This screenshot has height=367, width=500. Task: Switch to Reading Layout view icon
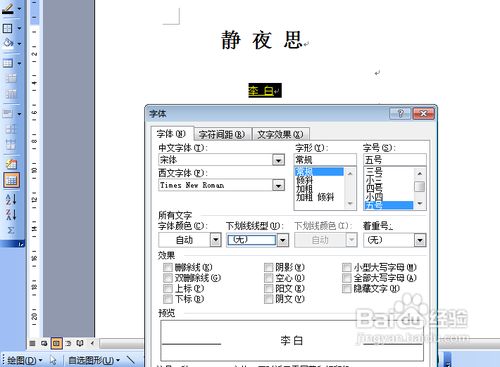(80, 343)
